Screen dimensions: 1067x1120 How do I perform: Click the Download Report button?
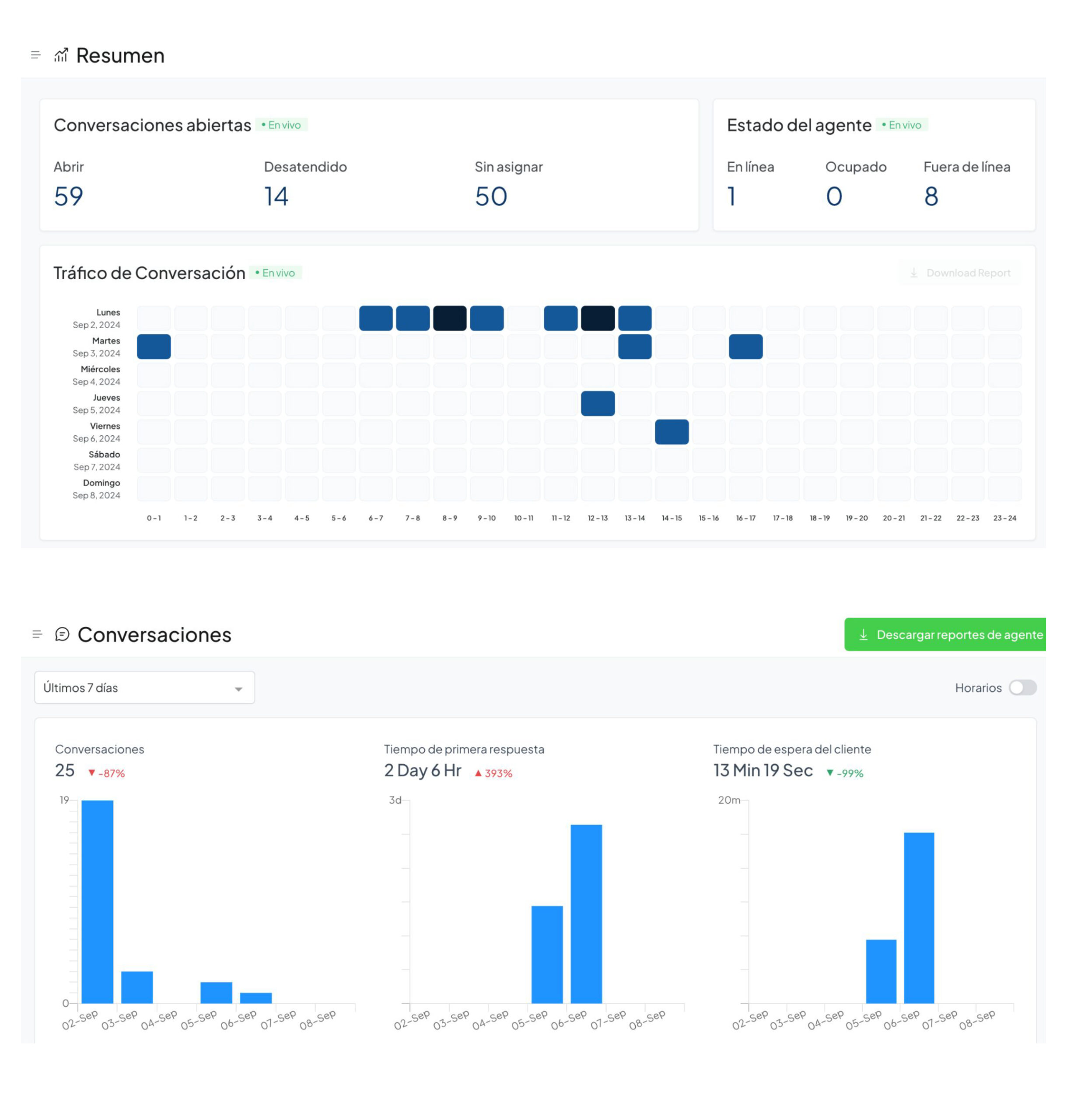pyautogui.click(x=959, y=273)
